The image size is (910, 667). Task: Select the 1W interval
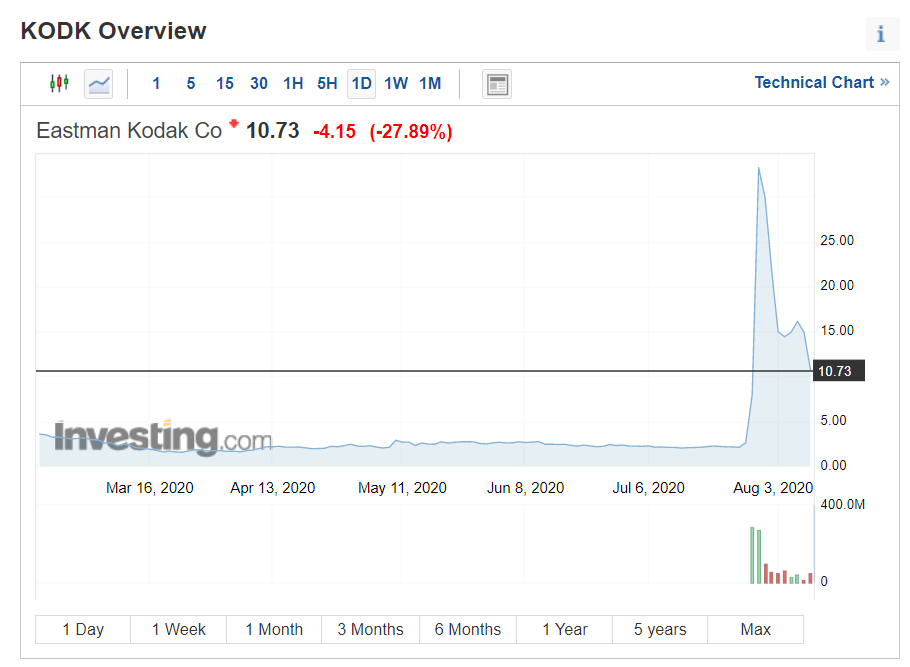(396, 84)
